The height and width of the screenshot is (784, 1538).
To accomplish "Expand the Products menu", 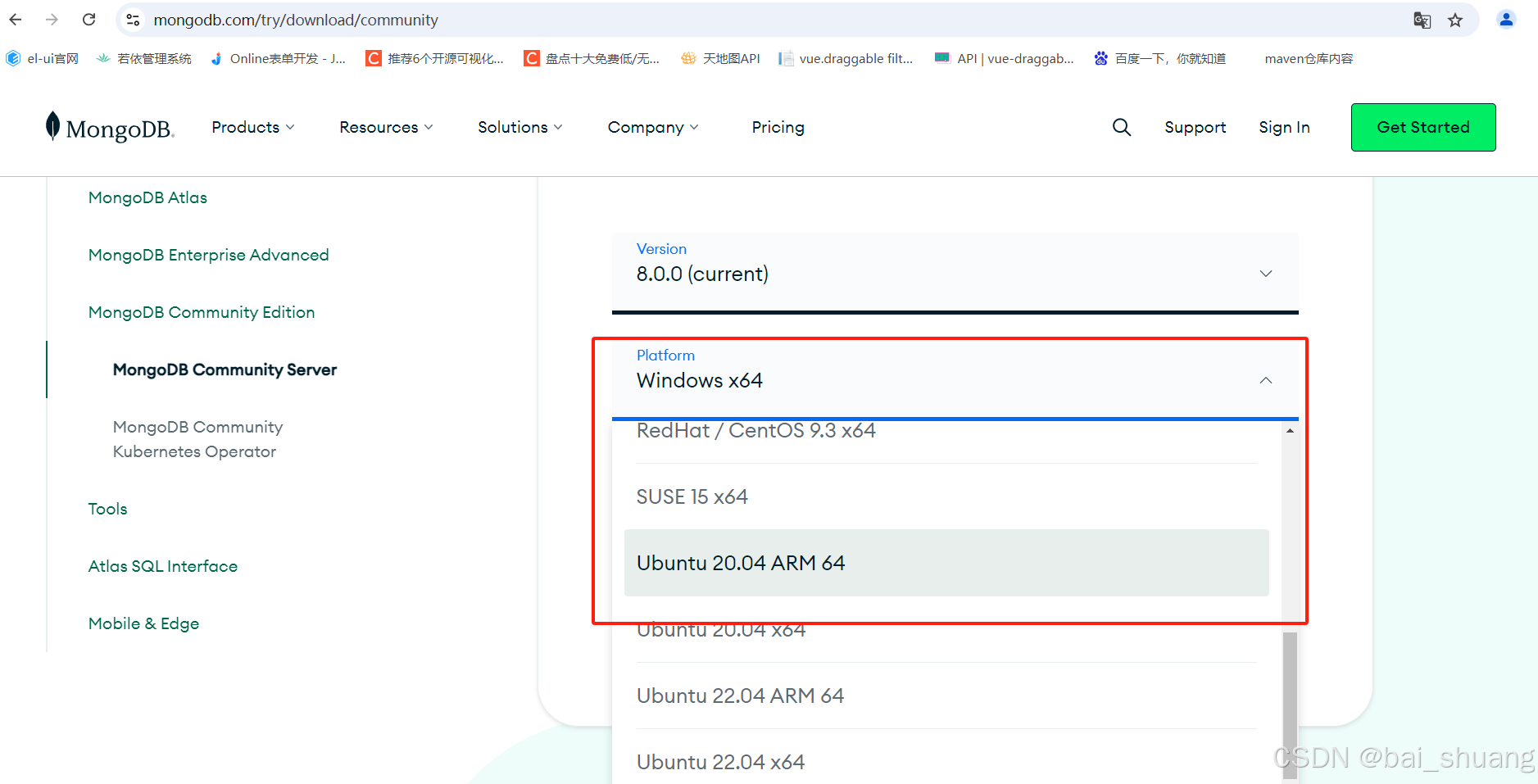I will 253,127.
